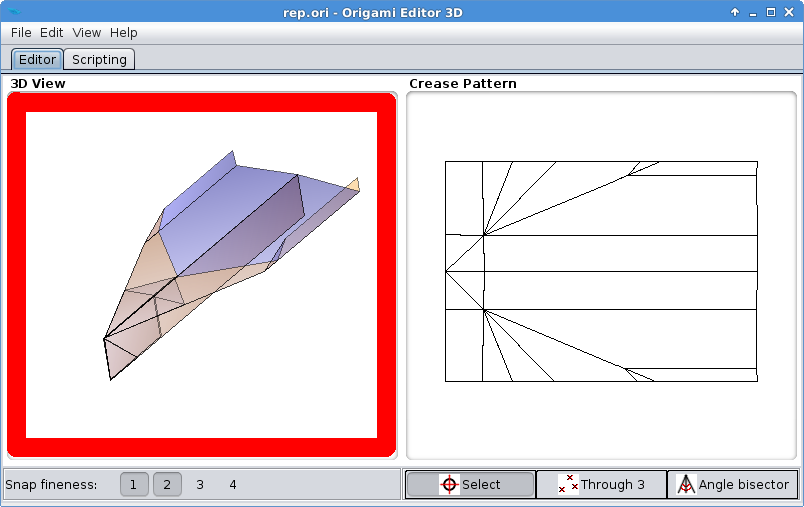Open the Help menu
The width and height of the screenshot is (804, 507).
(x=124, y=33)
